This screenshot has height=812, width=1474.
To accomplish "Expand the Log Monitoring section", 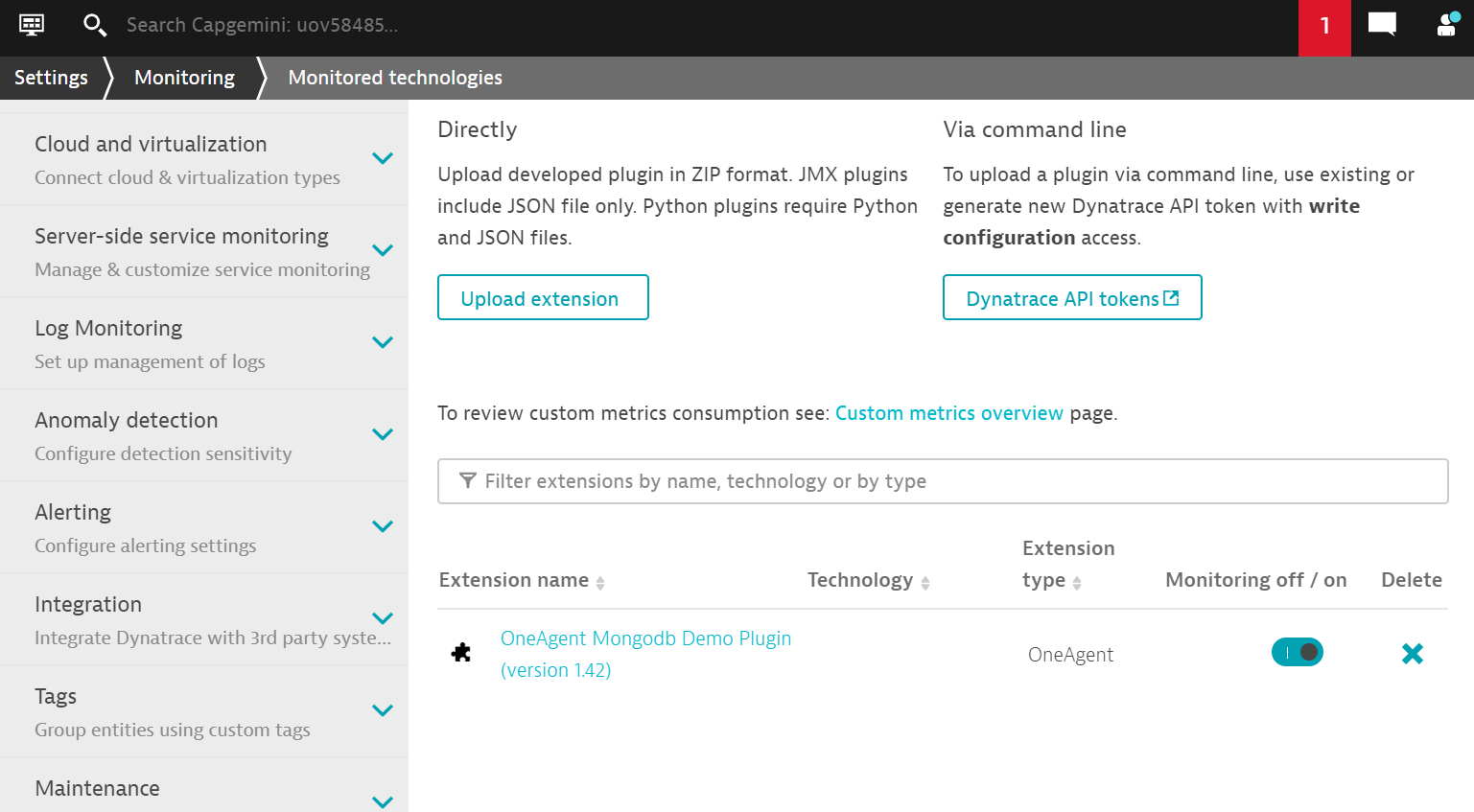I will (383, 342).
